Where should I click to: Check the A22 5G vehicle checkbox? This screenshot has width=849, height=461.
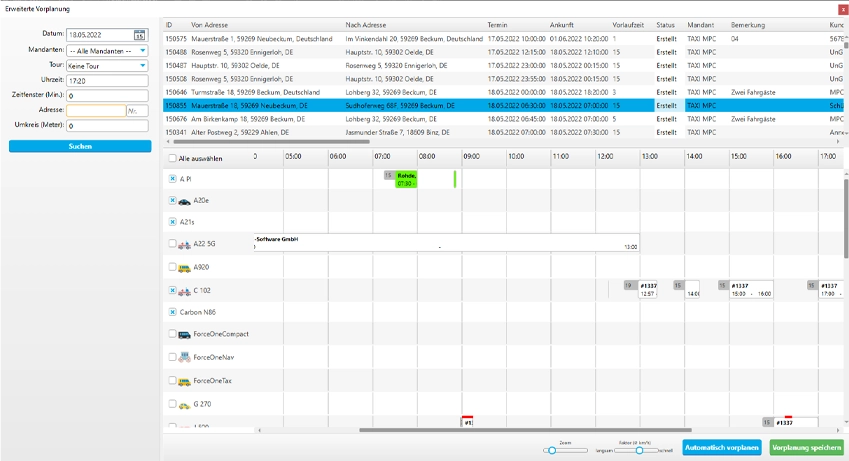coord(172,243)
